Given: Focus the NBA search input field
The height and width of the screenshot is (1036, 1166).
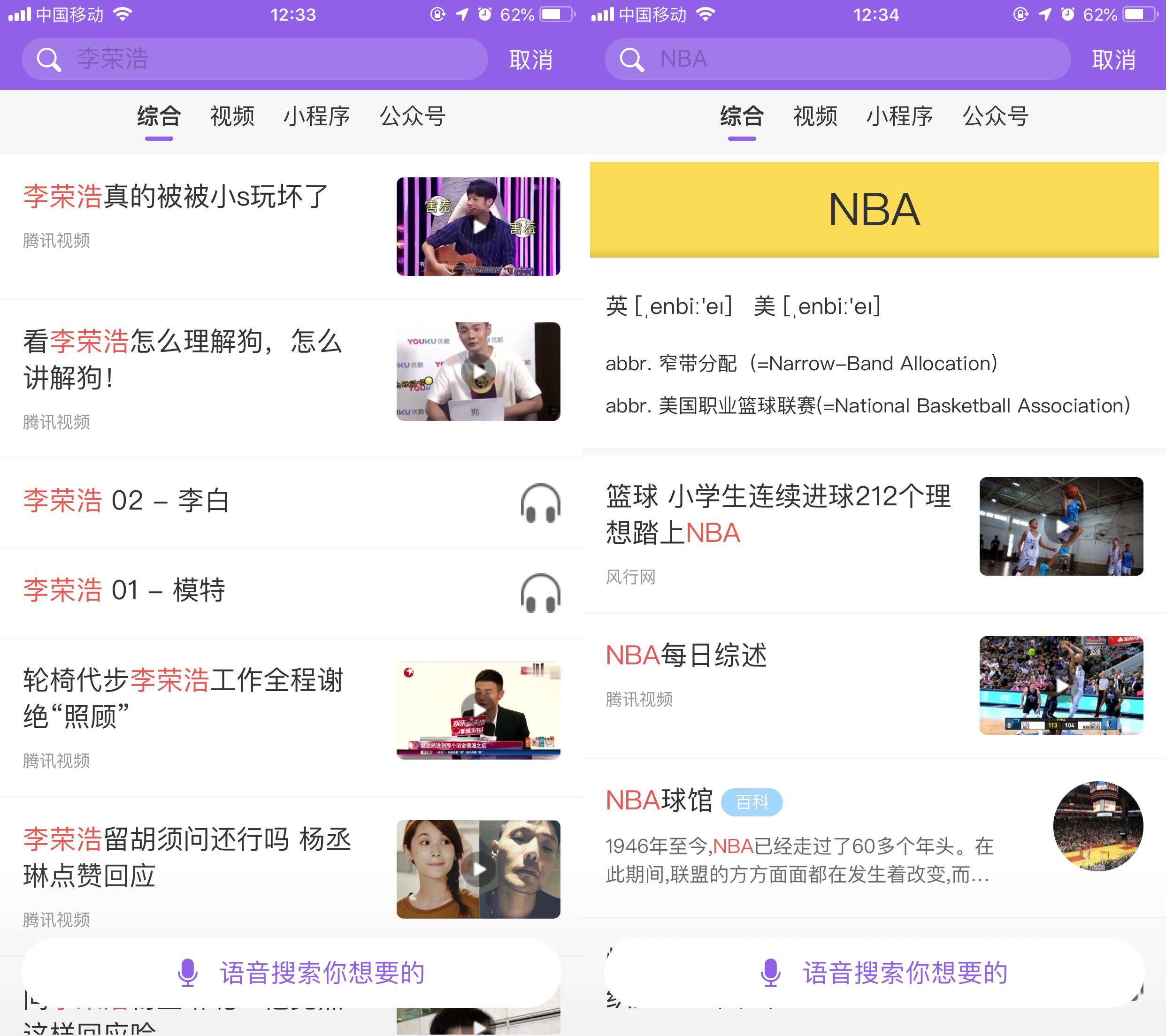Looking at the screenshot, I should tap(837, 59).
